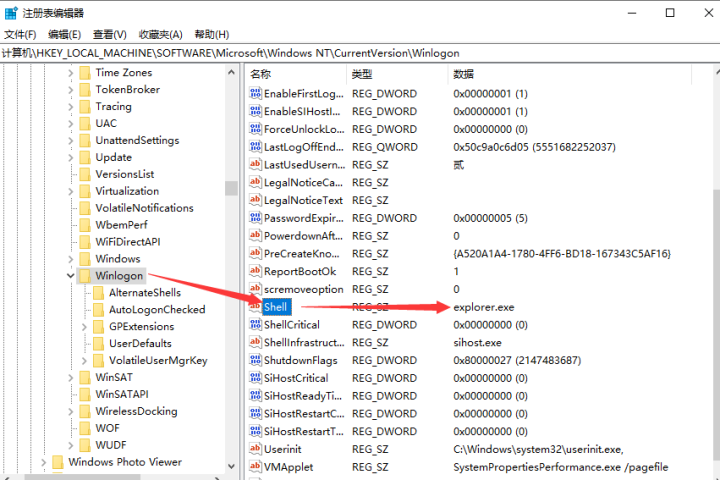Click the ShellCritical DWORD value icon
This screenshot has height=480, width=720.
255,324
